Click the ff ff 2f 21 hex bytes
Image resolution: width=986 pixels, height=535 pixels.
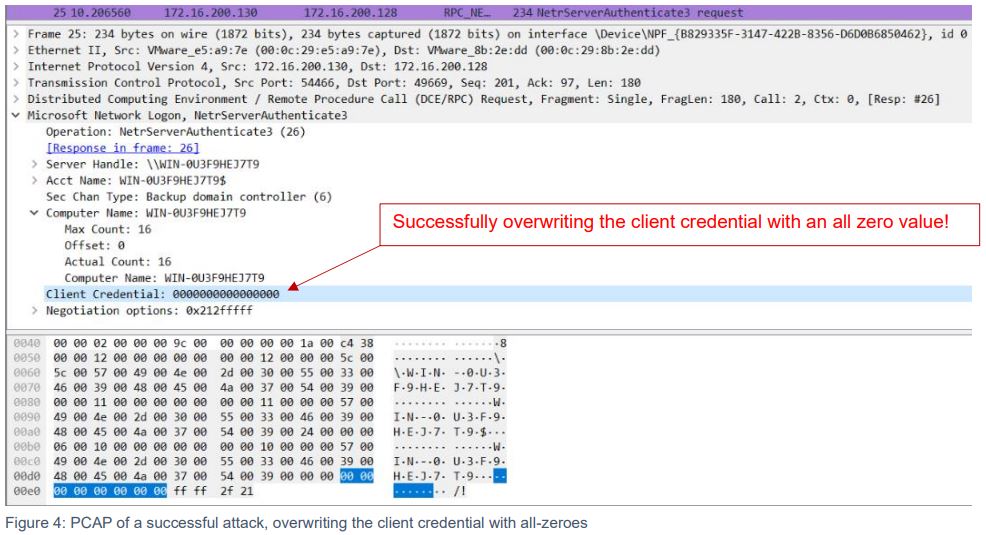[x=214, y=491]
